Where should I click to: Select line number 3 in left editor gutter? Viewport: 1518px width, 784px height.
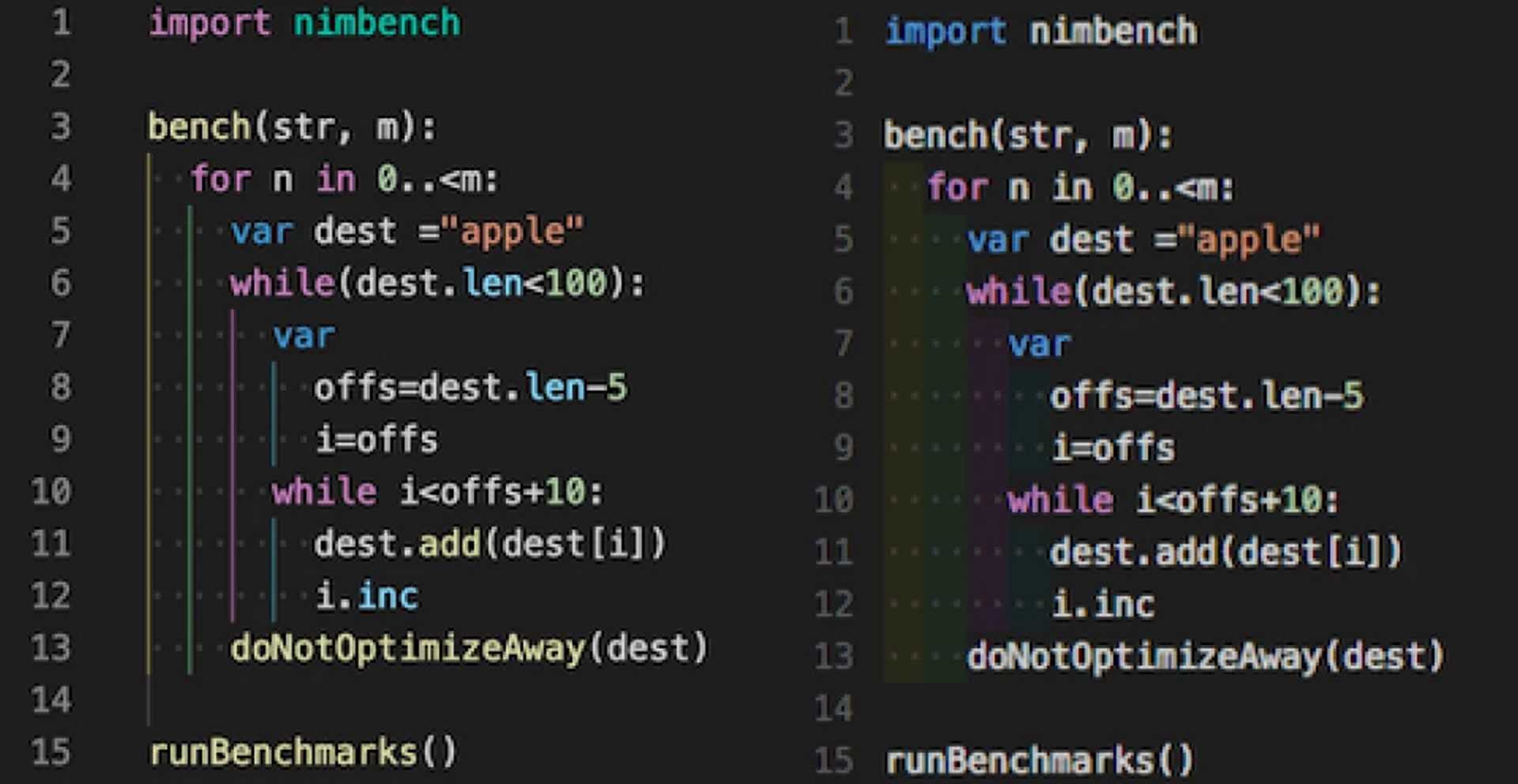click(61, 127)
